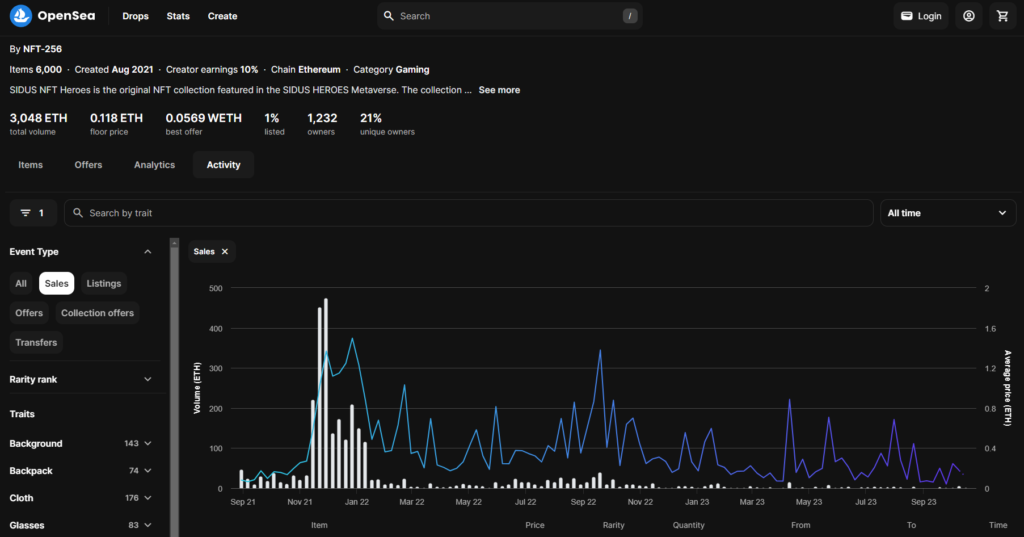
Task: Click the OpenSea logo icon
Action: 20,16
